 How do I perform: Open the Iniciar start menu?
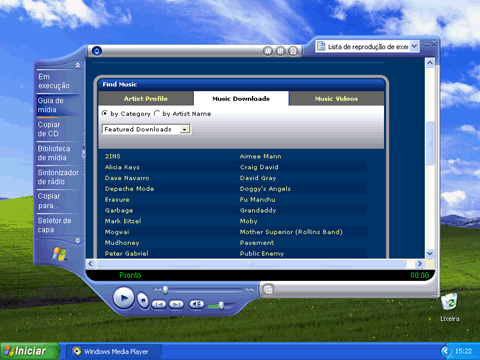pyautogui.click(x=30, y=351)
